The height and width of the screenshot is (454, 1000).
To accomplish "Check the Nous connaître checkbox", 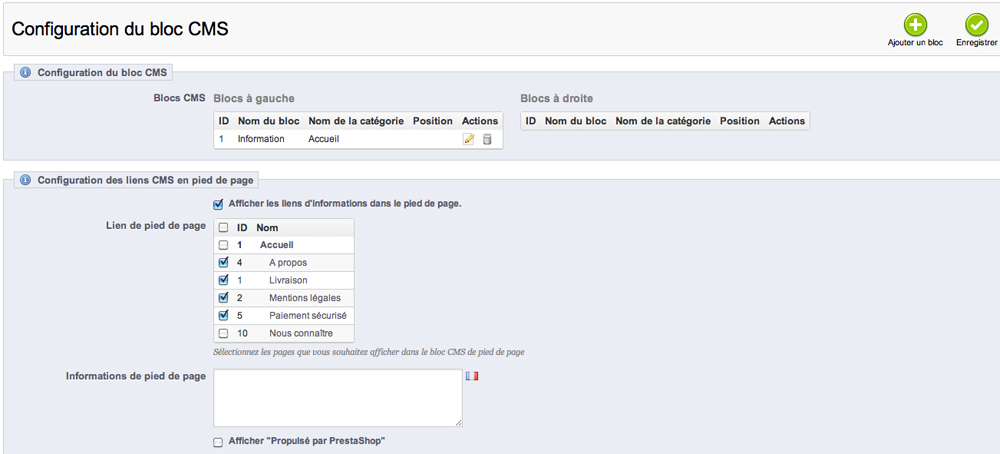I will 223,333.
